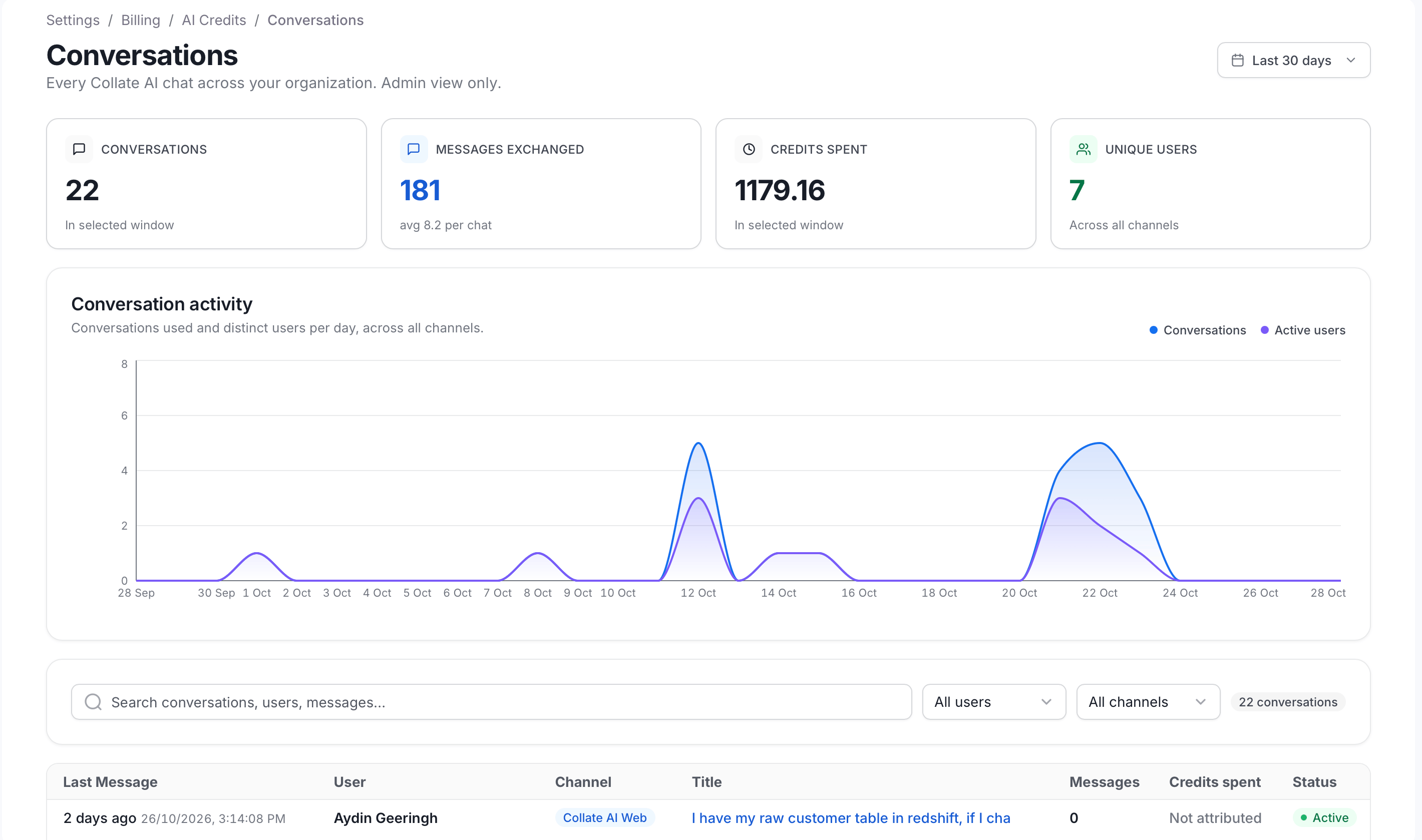
Task: Click the Credits Spent clock icon
Action: point(749,149)
